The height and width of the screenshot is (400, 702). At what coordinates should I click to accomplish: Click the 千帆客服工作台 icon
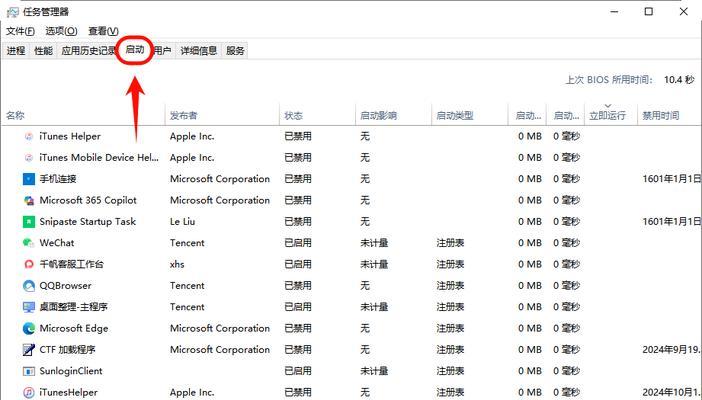click(x=29, y=264)
